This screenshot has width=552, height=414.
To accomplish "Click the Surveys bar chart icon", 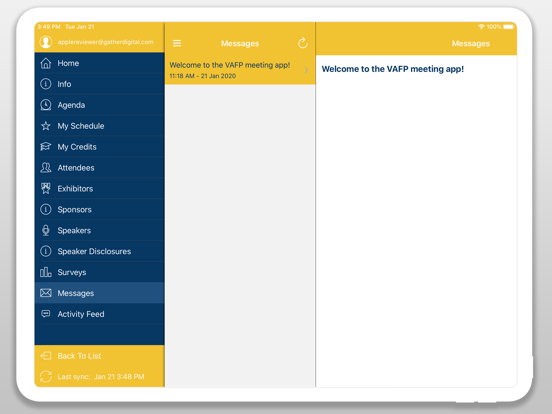I will point(46,272).
